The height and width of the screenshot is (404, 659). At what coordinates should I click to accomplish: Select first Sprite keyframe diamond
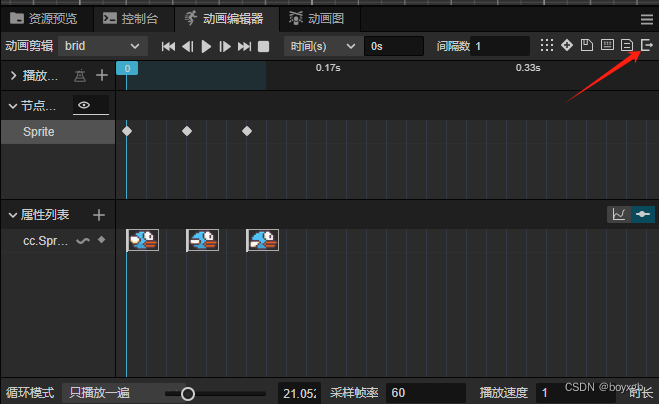click(x=127, y=131)
